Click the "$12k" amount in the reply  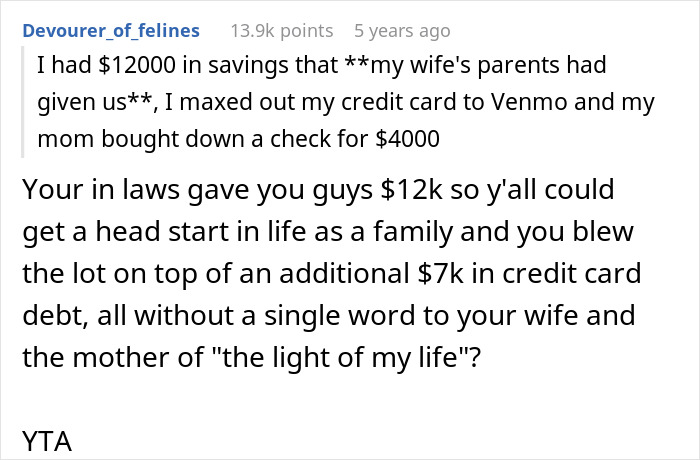tap(411, 189)
